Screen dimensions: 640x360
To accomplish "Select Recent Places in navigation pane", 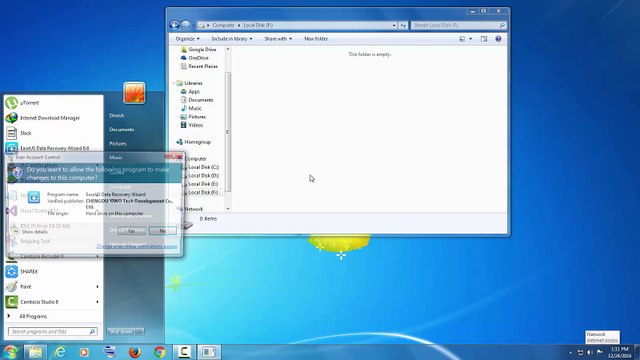I will coord(199,66).
